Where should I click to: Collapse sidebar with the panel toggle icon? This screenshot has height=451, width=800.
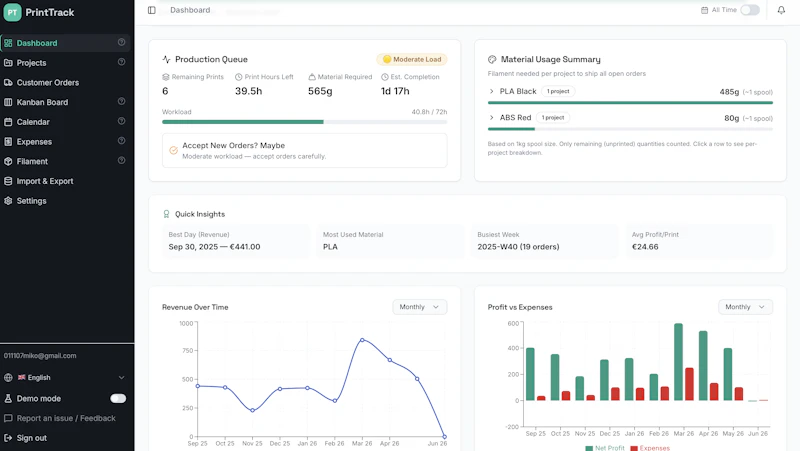152,10
